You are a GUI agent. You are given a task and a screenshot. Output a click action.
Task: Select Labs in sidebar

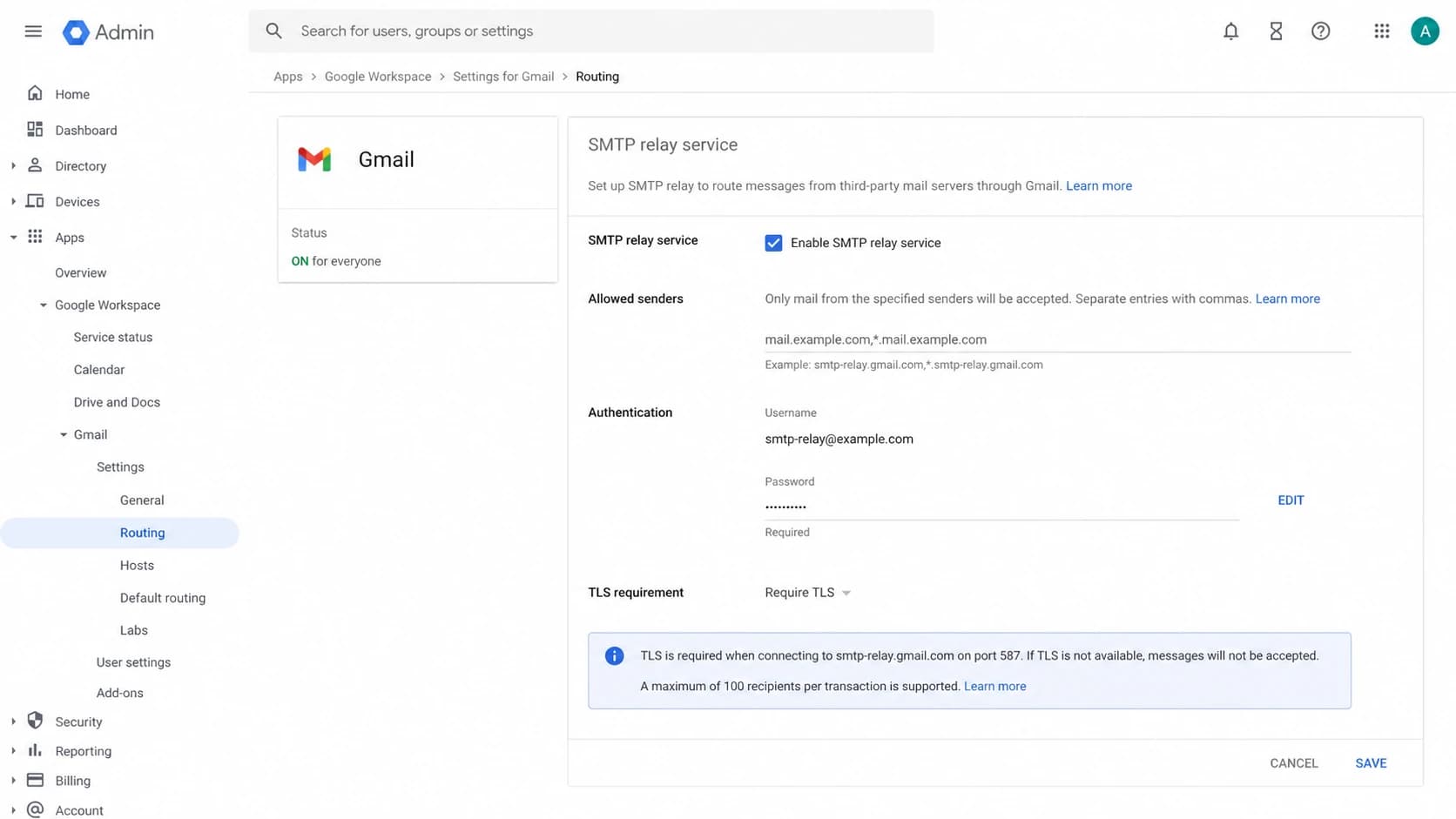133,630
